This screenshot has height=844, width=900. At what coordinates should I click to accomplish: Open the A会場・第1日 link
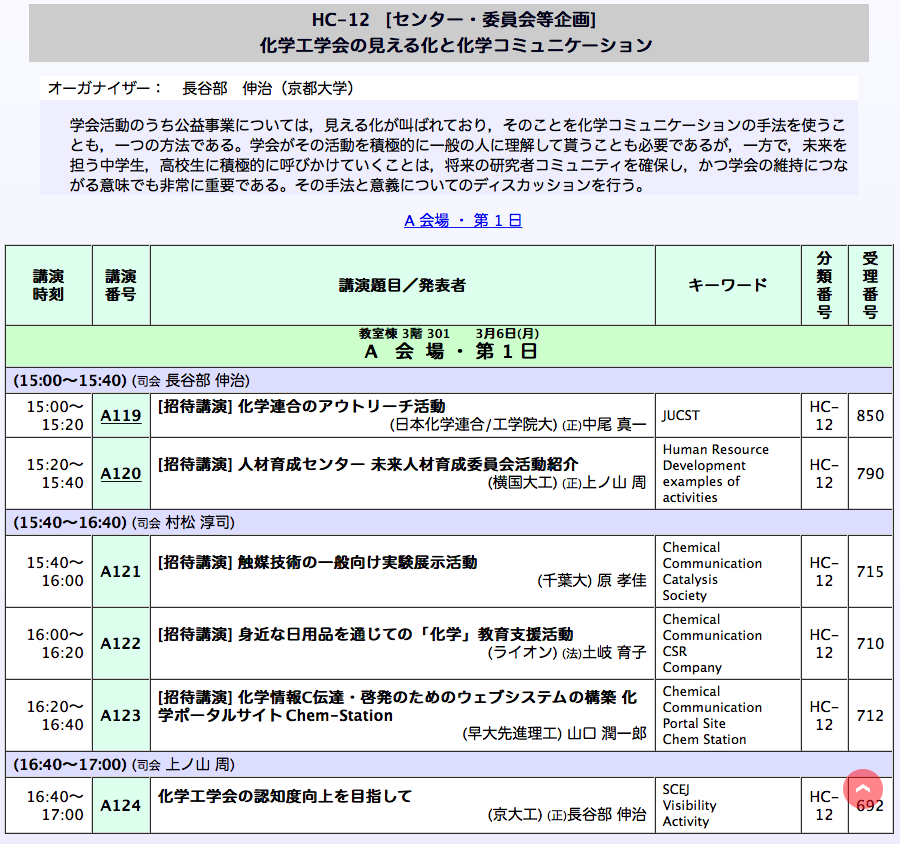coord(462,220)
